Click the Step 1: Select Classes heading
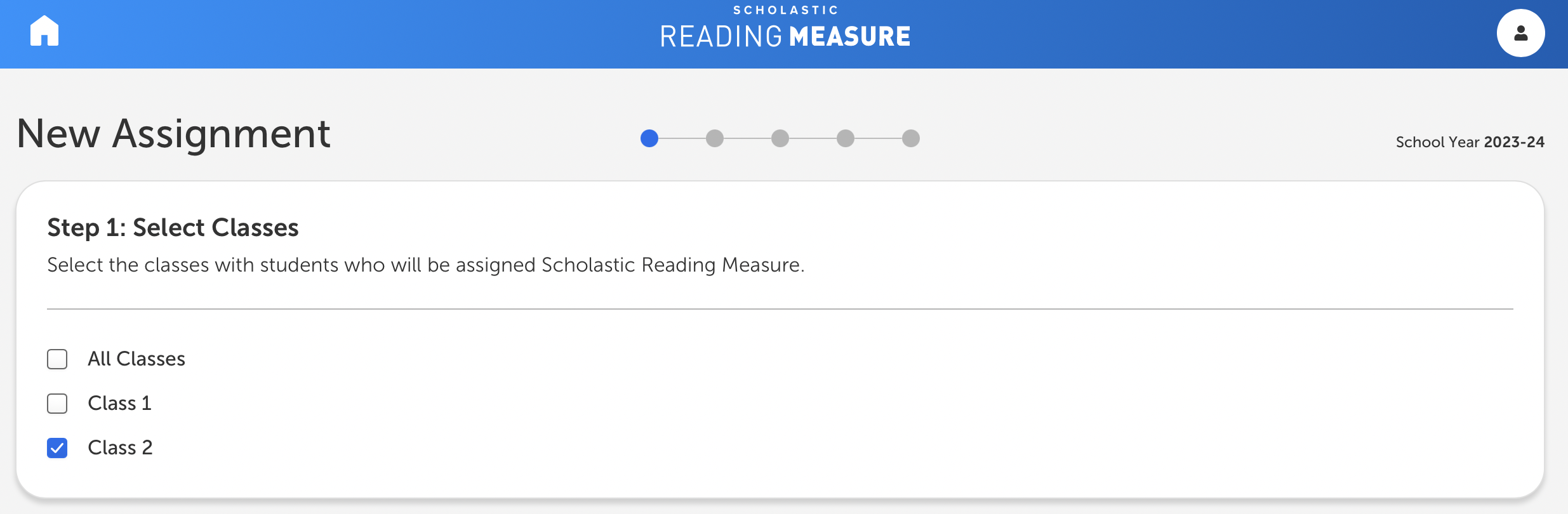Screen dimensions: 1568x514 click(x=173, y=228)
